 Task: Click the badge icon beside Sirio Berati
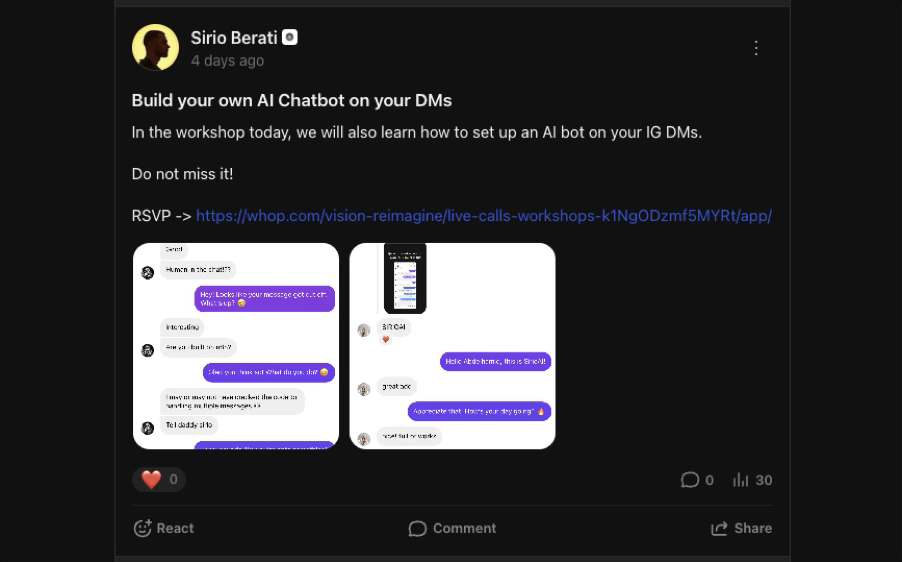[x=290, y=37]
